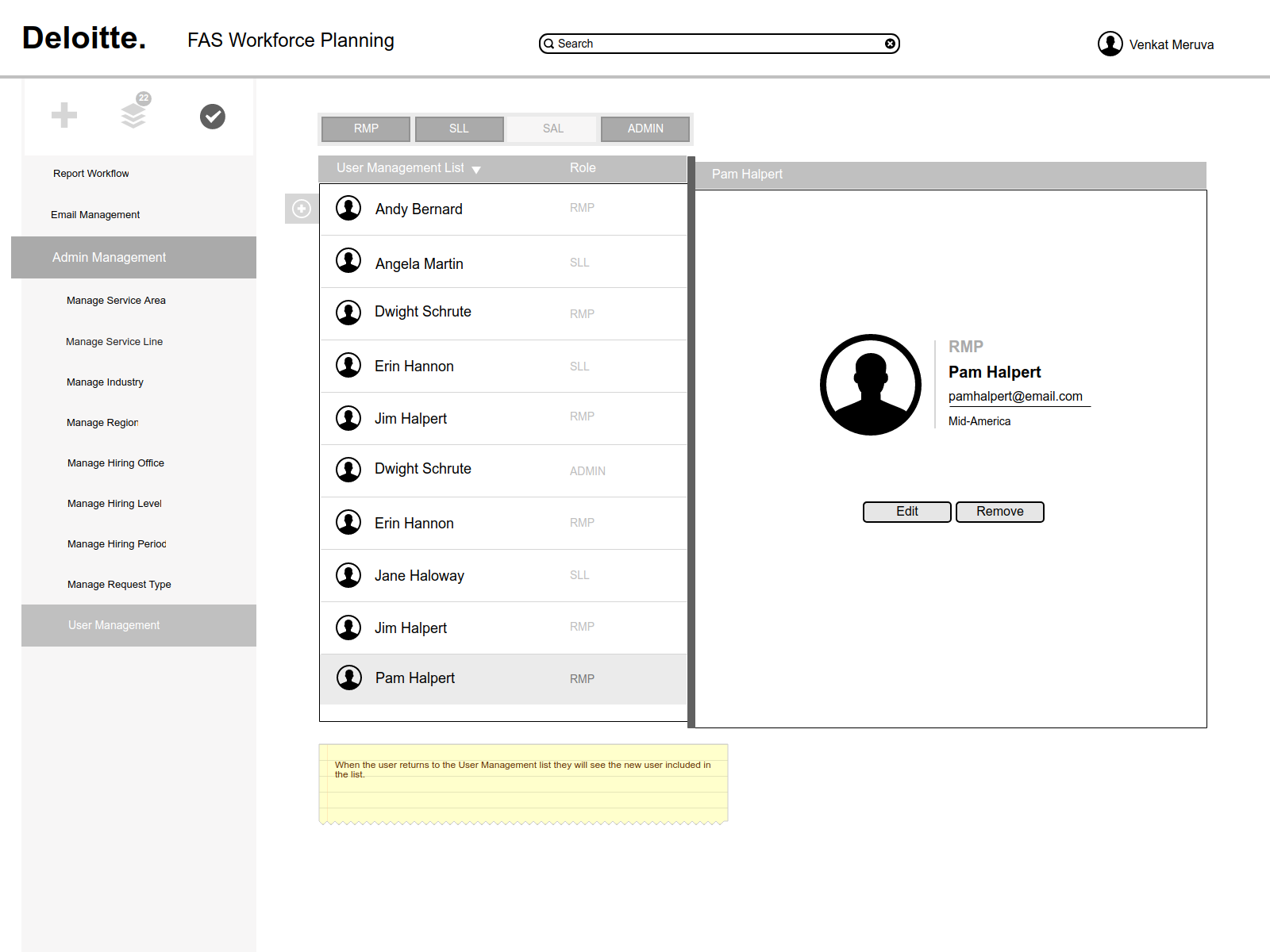Select User Management in the sidebar
Viewport: 1270px width, 952px height.
pos(139,625)
